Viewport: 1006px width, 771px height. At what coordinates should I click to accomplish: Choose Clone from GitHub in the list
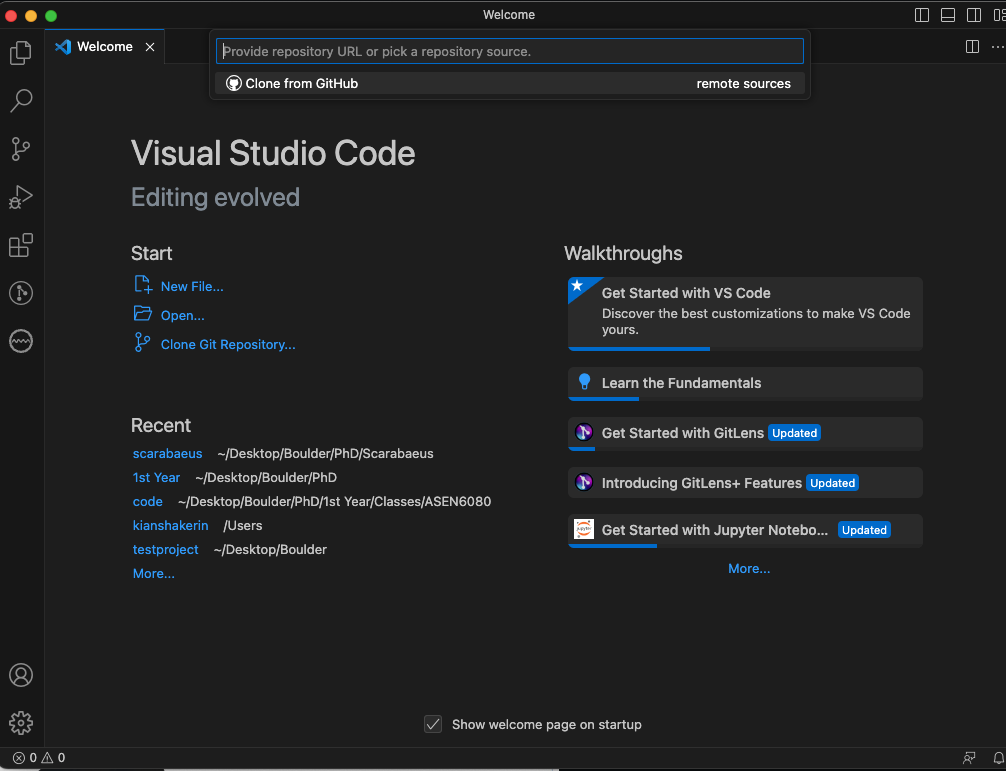(509, 83)
